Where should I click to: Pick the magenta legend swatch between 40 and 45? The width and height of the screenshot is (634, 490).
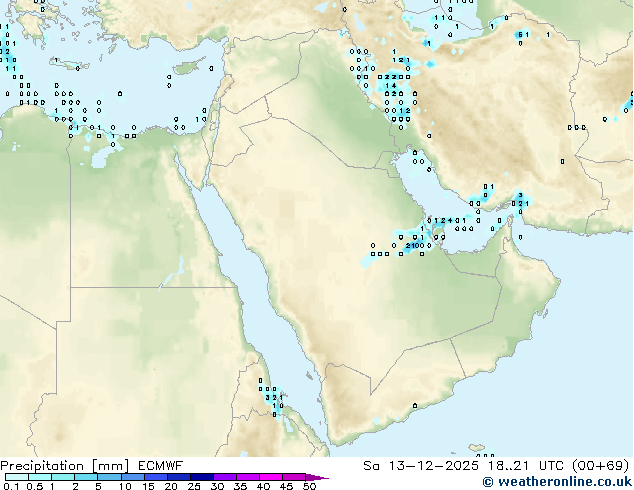(271, 477)
